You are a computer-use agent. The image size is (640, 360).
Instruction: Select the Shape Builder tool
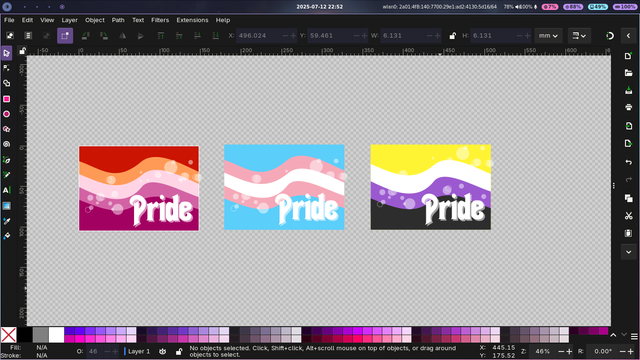tap(7, 83)
